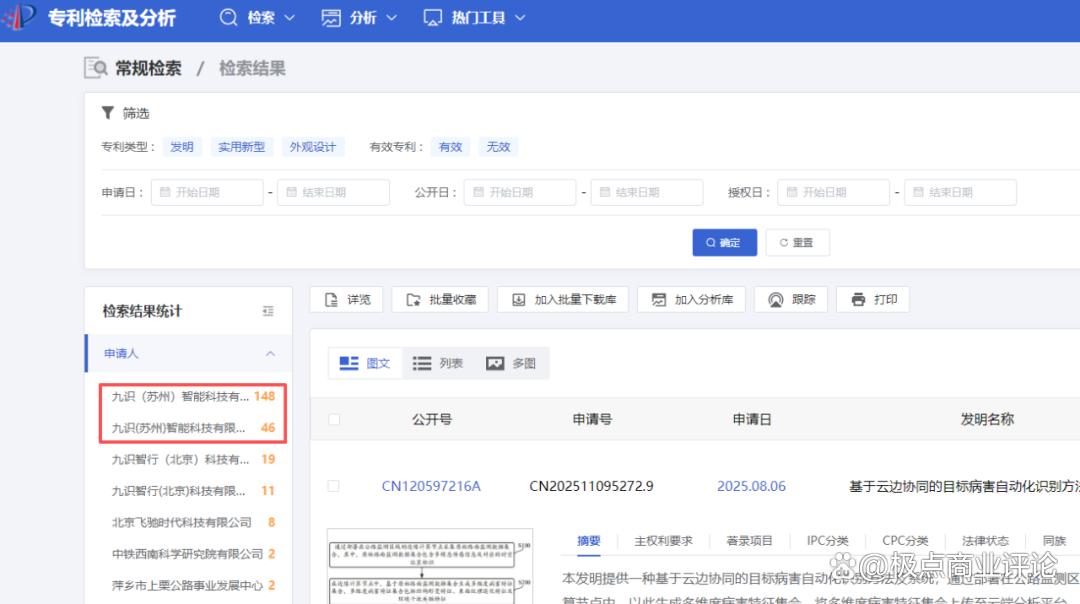Select applicant 九识(苏州)智能科技有限... 46

pyautogui.click(x=193, y=428)
